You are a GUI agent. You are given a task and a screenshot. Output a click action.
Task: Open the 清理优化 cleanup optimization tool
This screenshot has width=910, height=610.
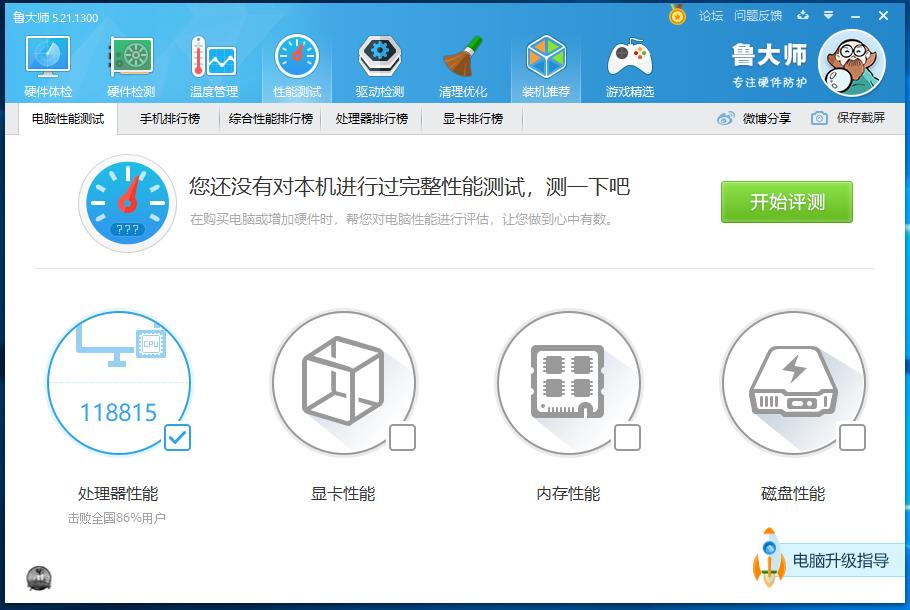point(463,62)
